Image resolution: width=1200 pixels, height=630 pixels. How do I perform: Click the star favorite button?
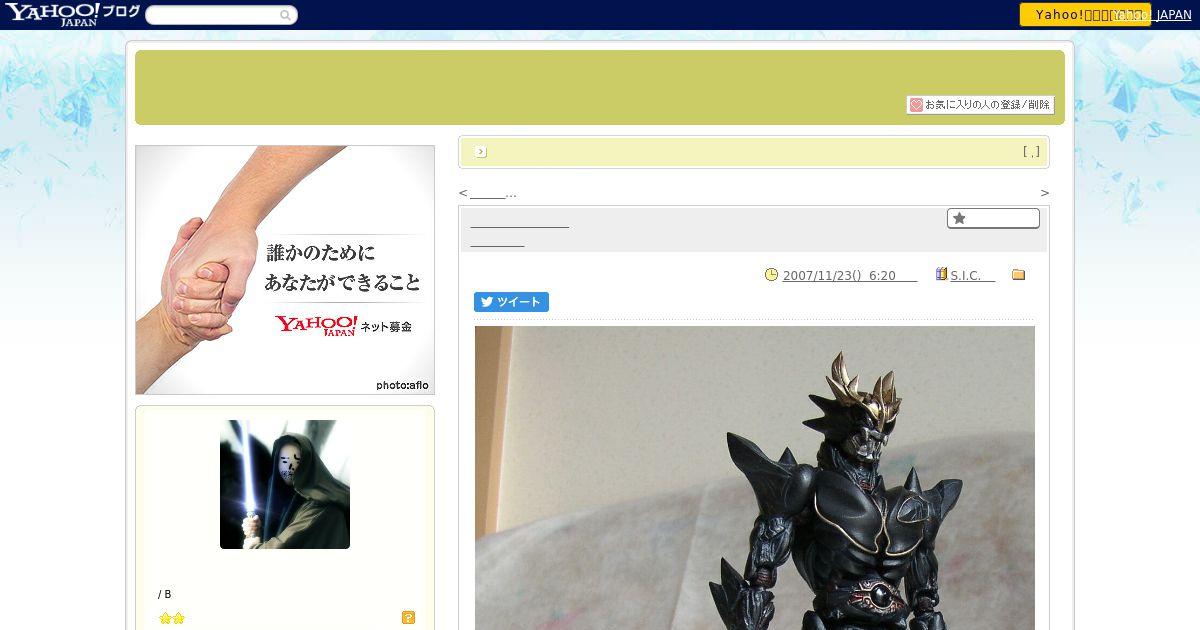pyautogui.click(x=993, y=218)
